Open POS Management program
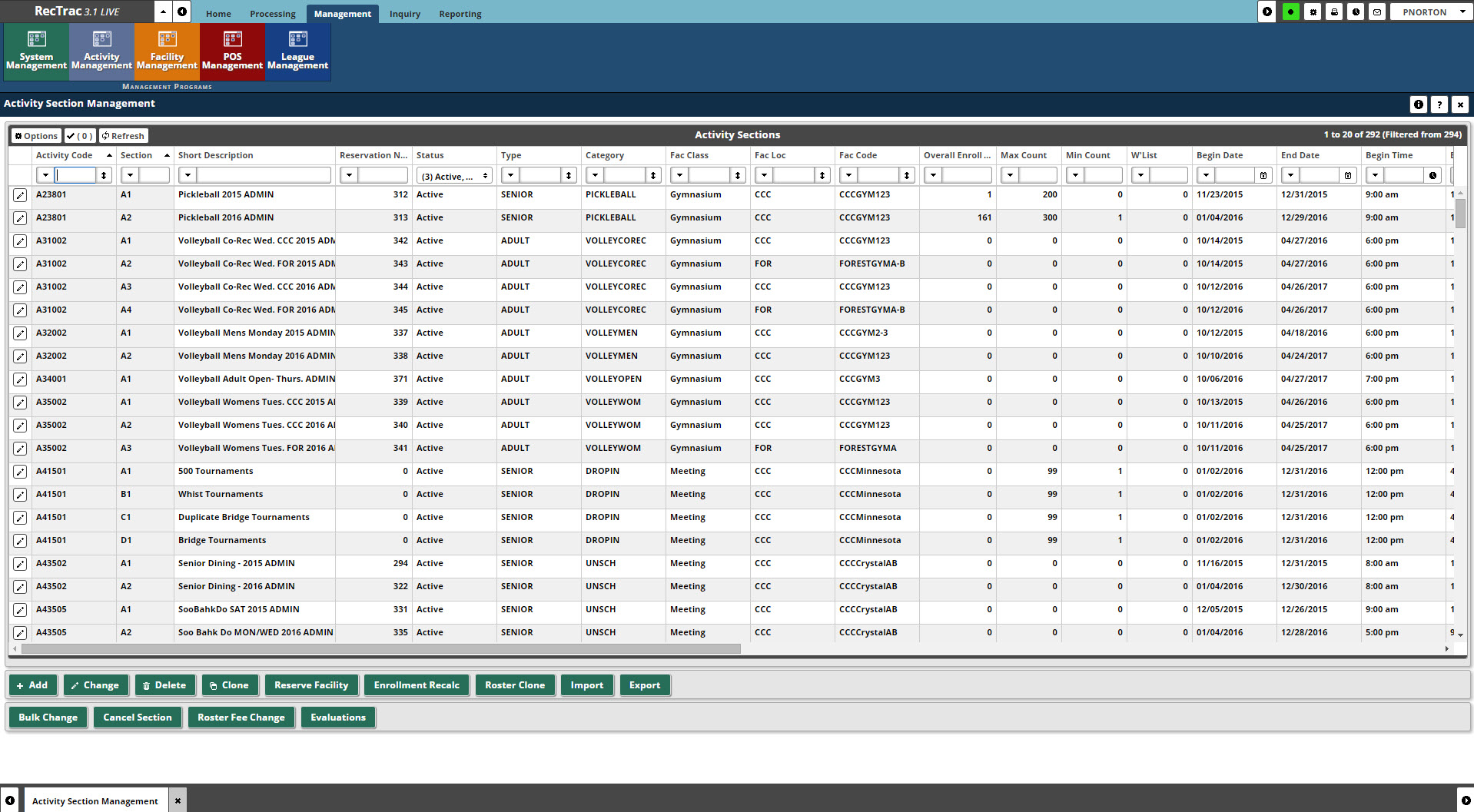The height and width of the screenshot is (812, 1474). [x=232, y=51]
